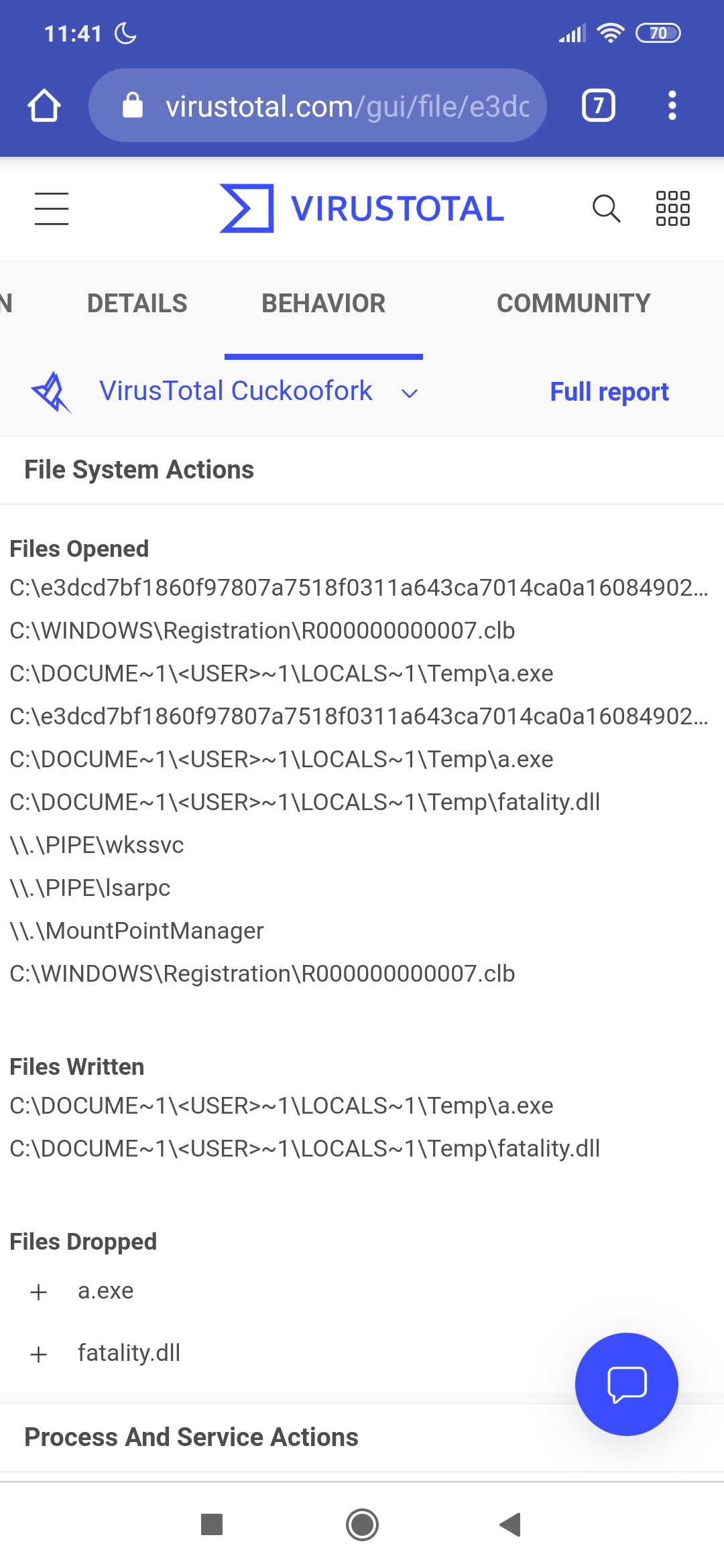Open the tab switcher showing 7 tabs
The height and width of the screenshot is (1568, 724).
coord(598,106)
